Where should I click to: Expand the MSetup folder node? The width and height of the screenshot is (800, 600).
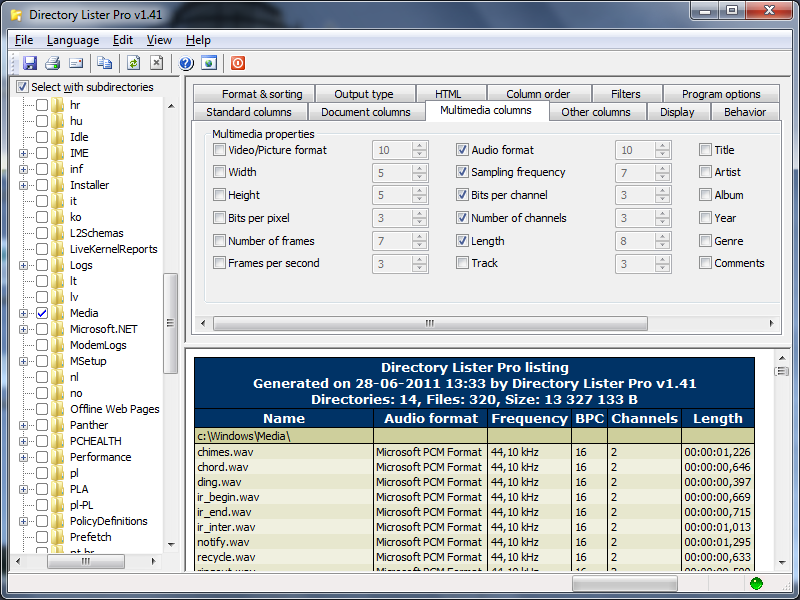[x=23, y=361]
